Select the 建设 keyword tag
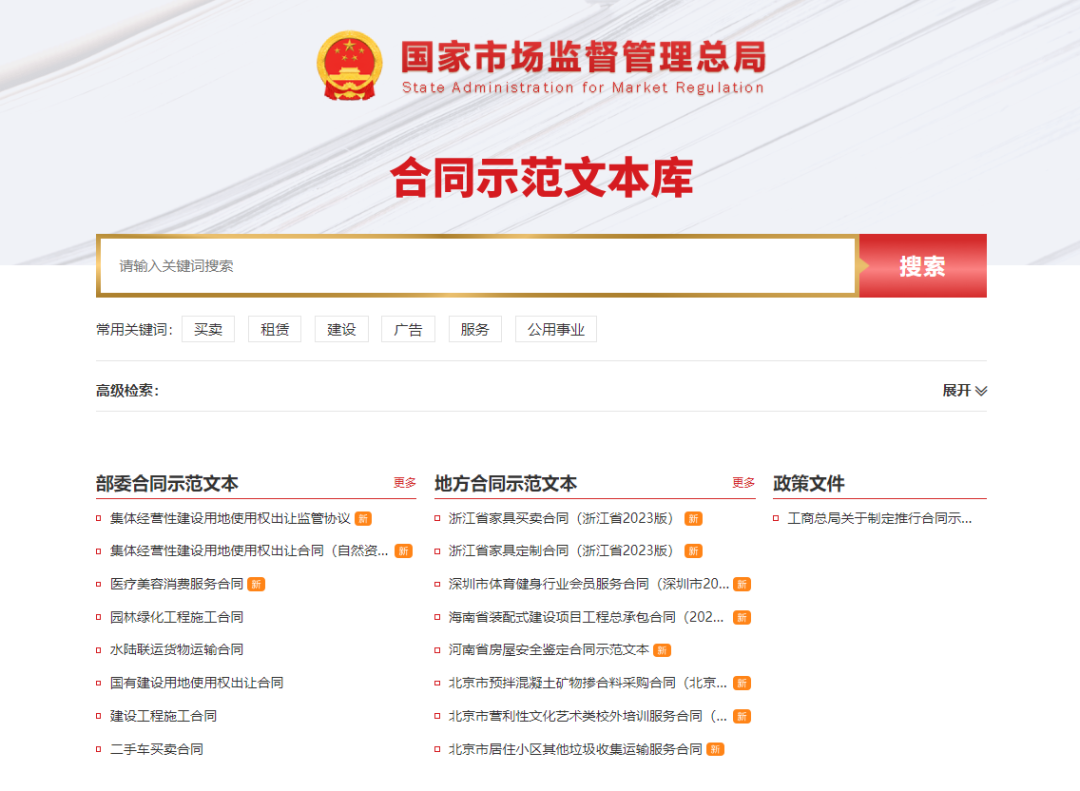 341,329
